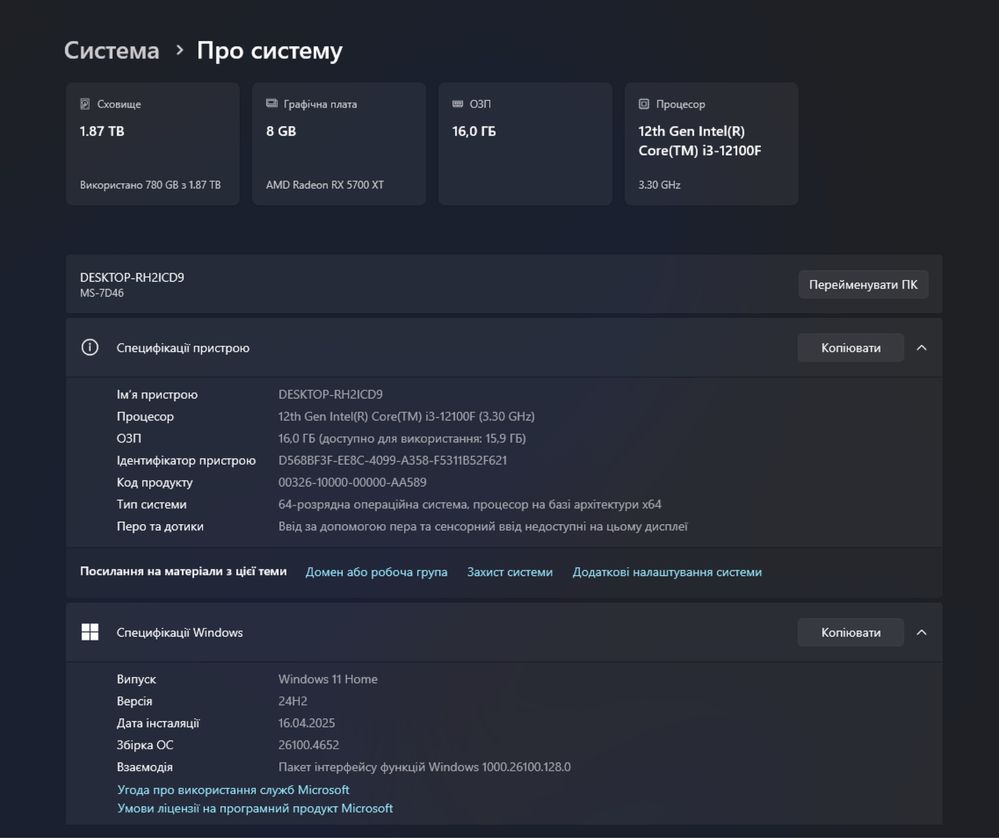Click ОЗП value 16,0 ГБ (доступно для використання

click(x=402, y=438)
